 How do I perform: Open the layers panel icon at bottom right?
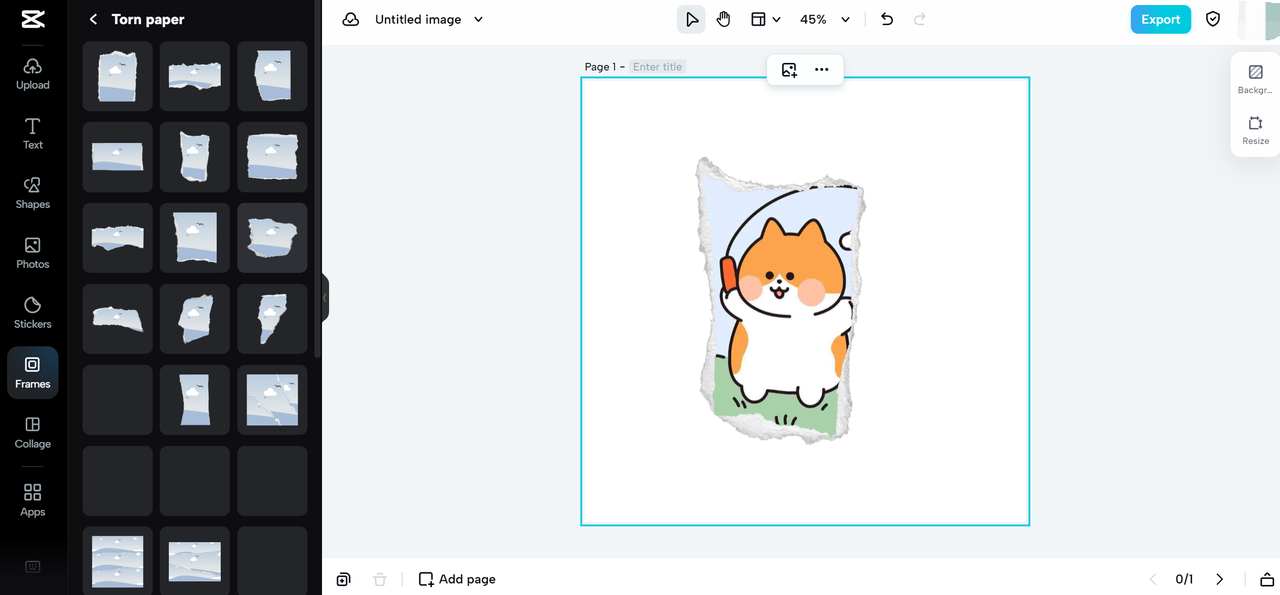coord(1266,579)
